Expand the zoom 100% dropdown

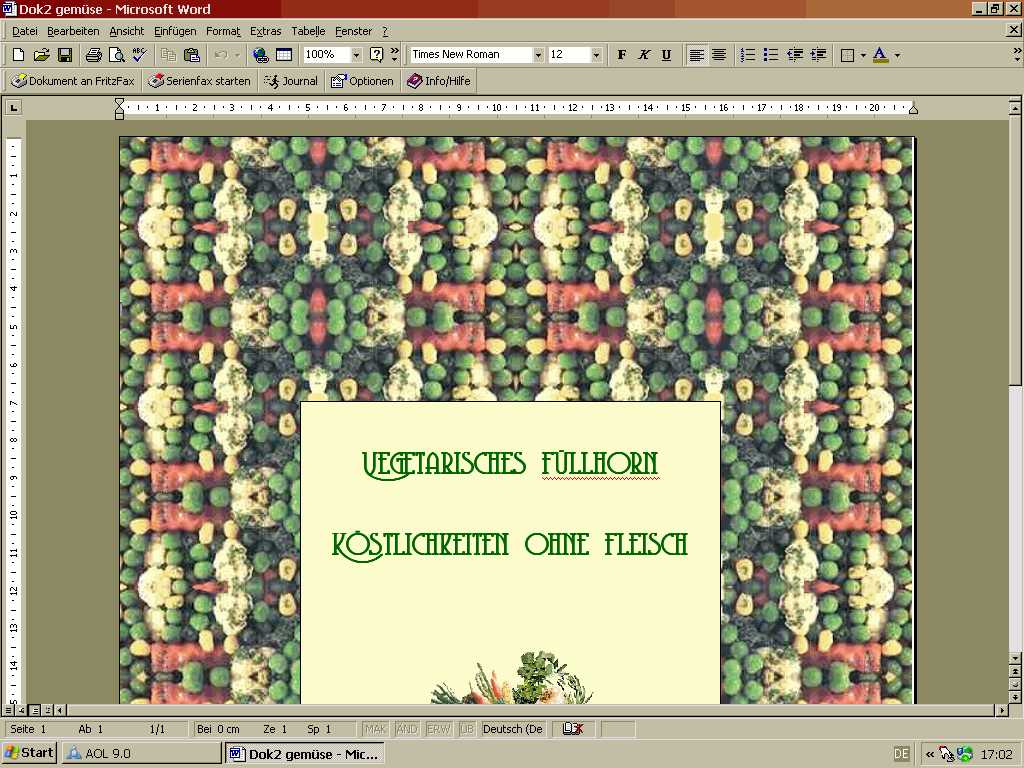click(x=356, y=55)
